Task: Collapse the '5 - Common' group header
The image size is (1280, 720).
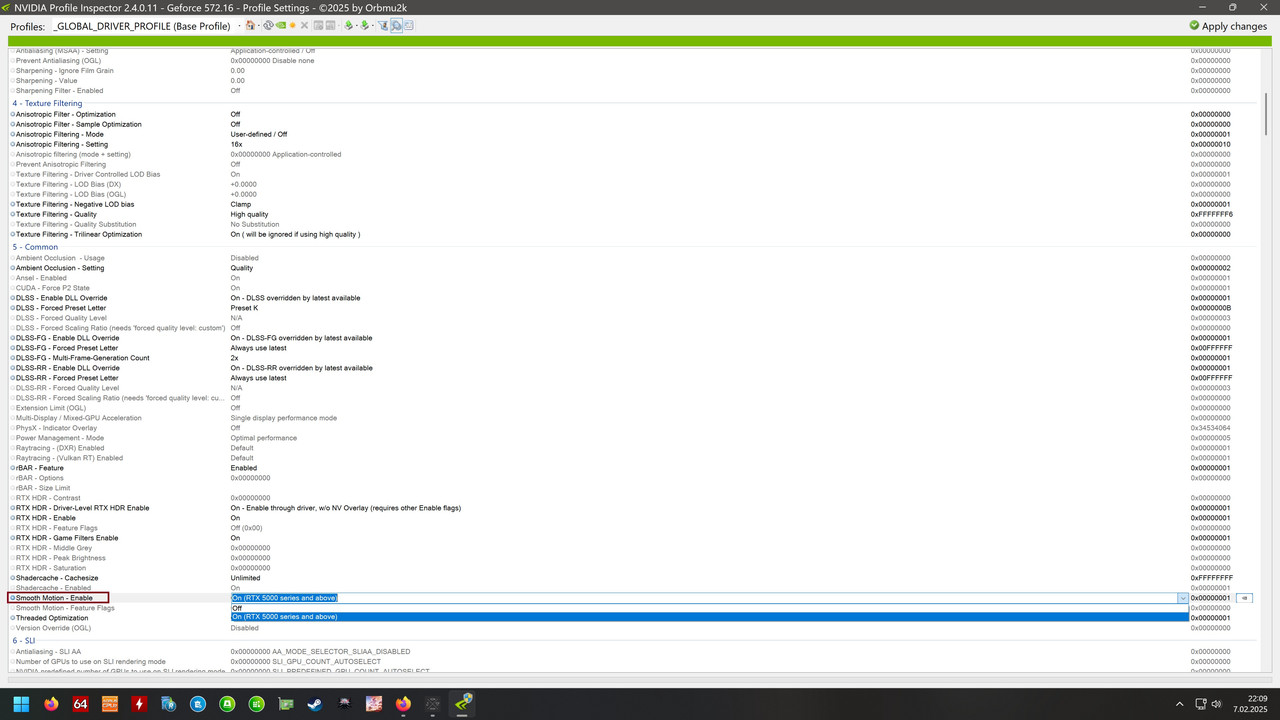Action: (x=35, y=247)
